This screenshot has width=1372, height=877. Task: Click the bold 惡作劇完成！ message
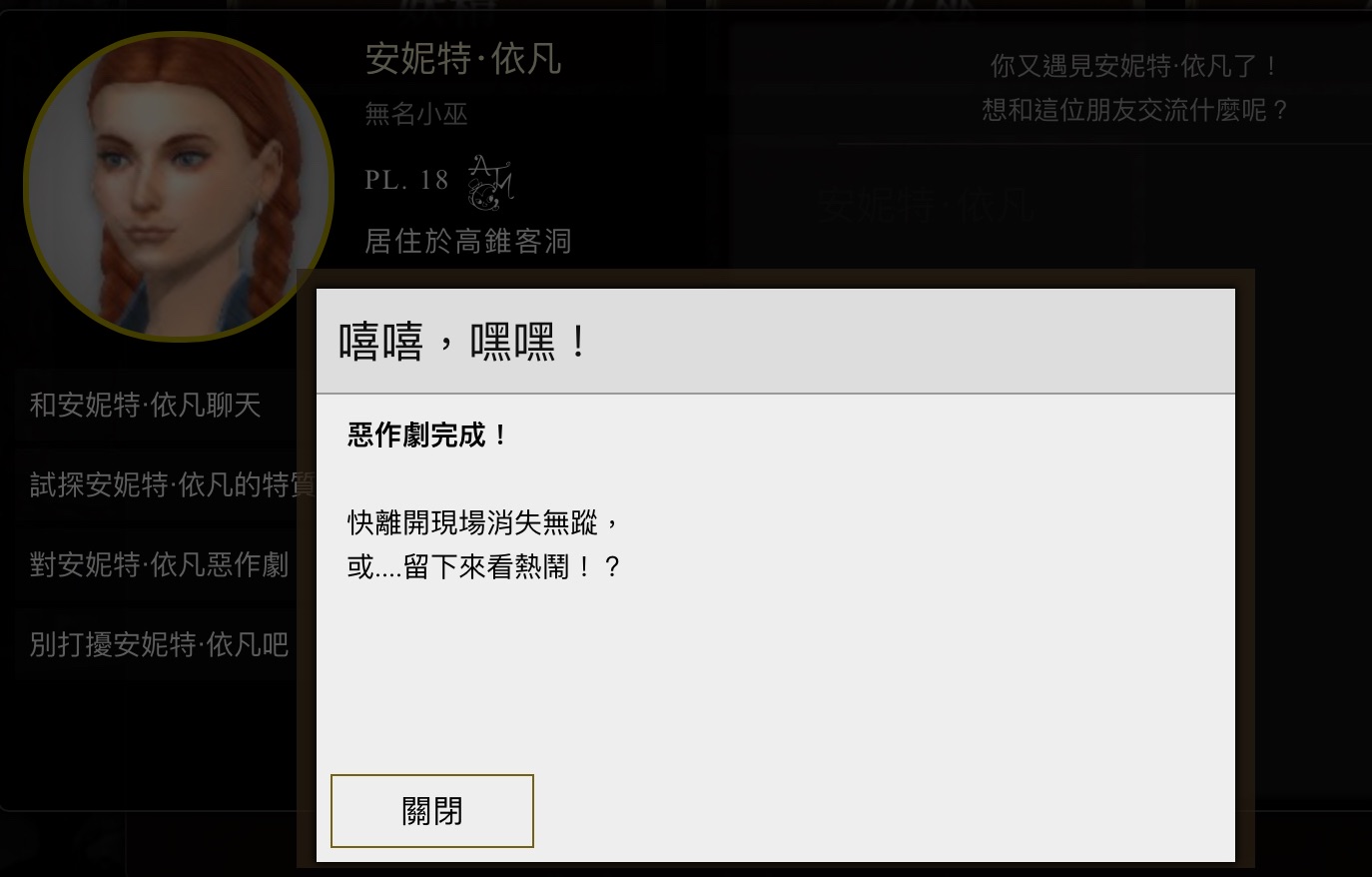click(x=428, y=436)
